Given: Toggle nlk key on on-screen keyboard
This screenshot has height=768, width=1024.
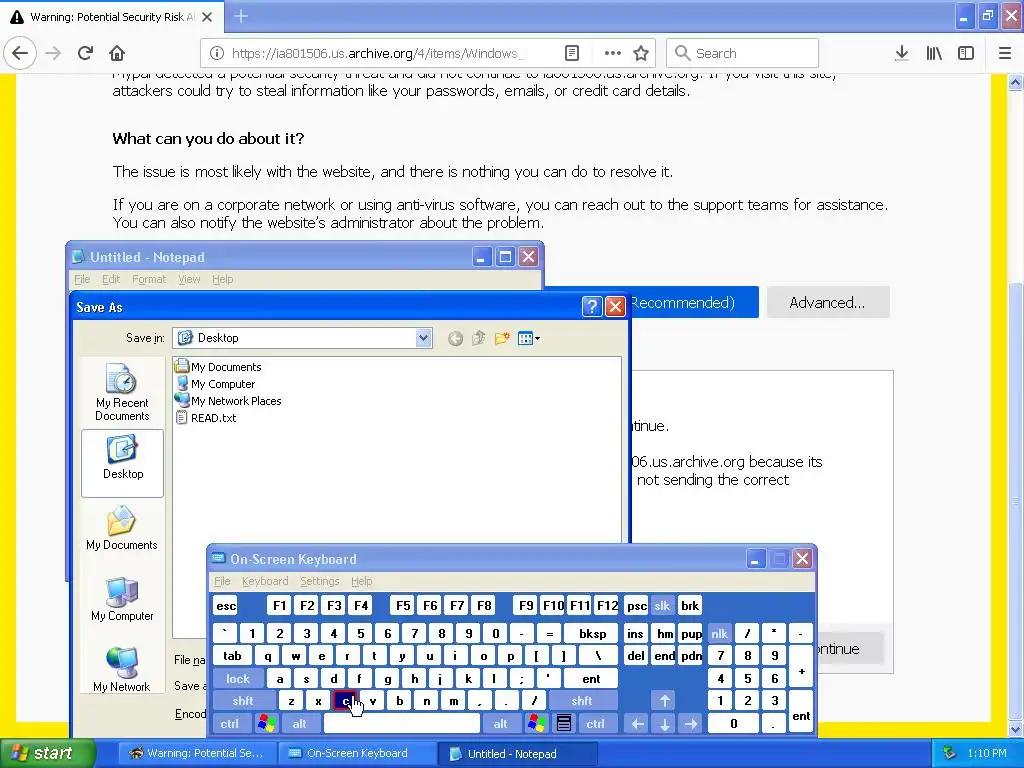Looking at the screenshot, I should [720, 633].
